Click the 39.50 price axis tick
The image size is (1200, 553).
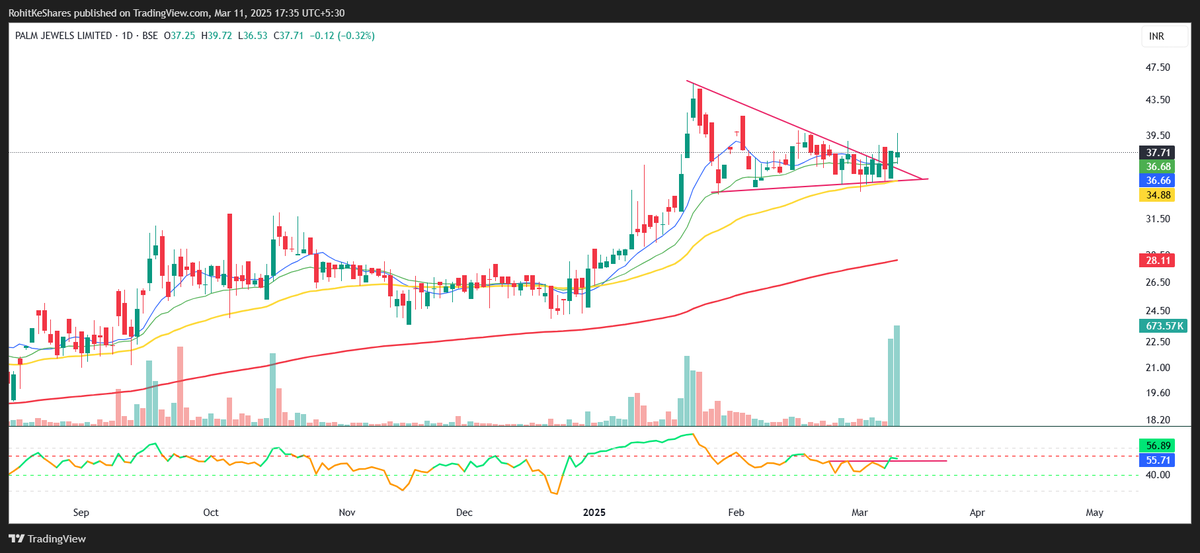coord(1157,136)
